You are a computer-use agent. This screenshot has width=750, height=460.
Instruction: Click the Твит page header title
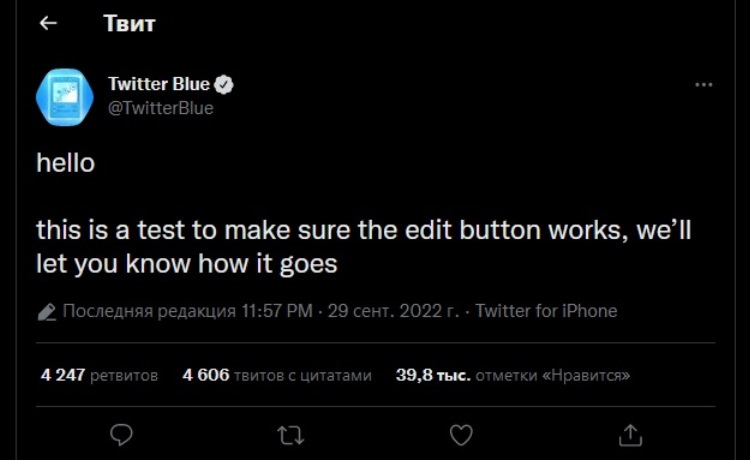[x=129, y=23]
